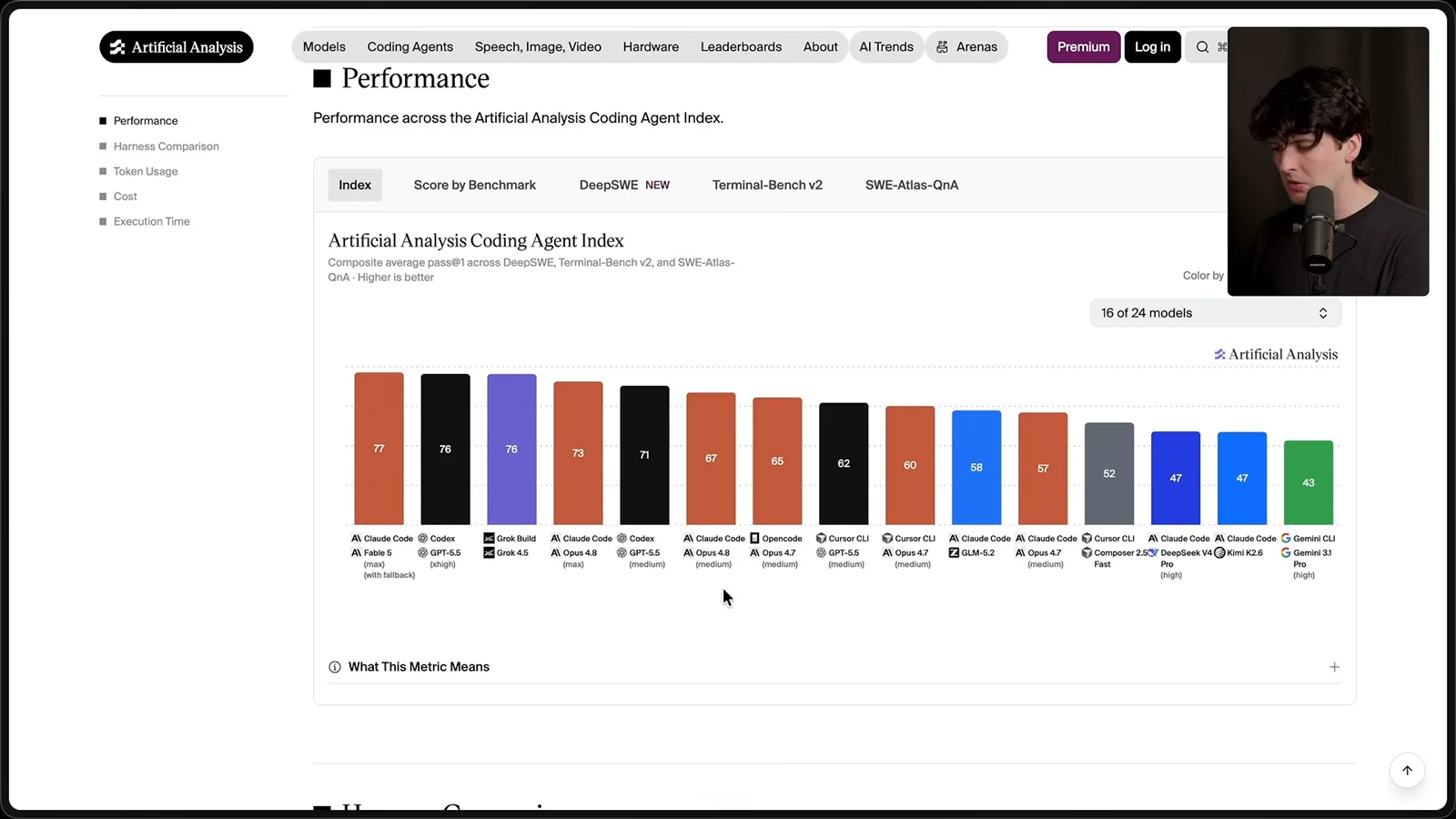Open the 16 of 24 models dropdown
This screenshot has width=1456, height=819.
tap(1215, 313)
